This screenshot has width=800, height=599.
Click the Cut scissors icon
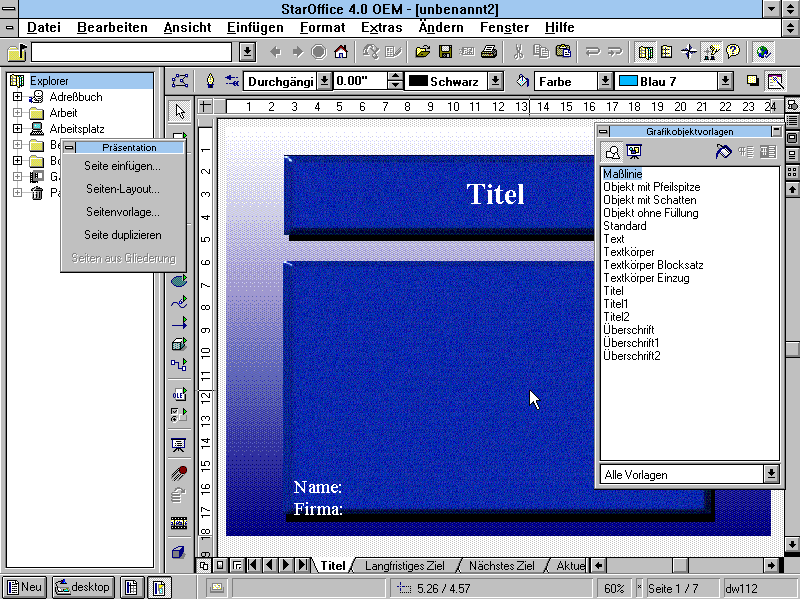coord(518,52)
